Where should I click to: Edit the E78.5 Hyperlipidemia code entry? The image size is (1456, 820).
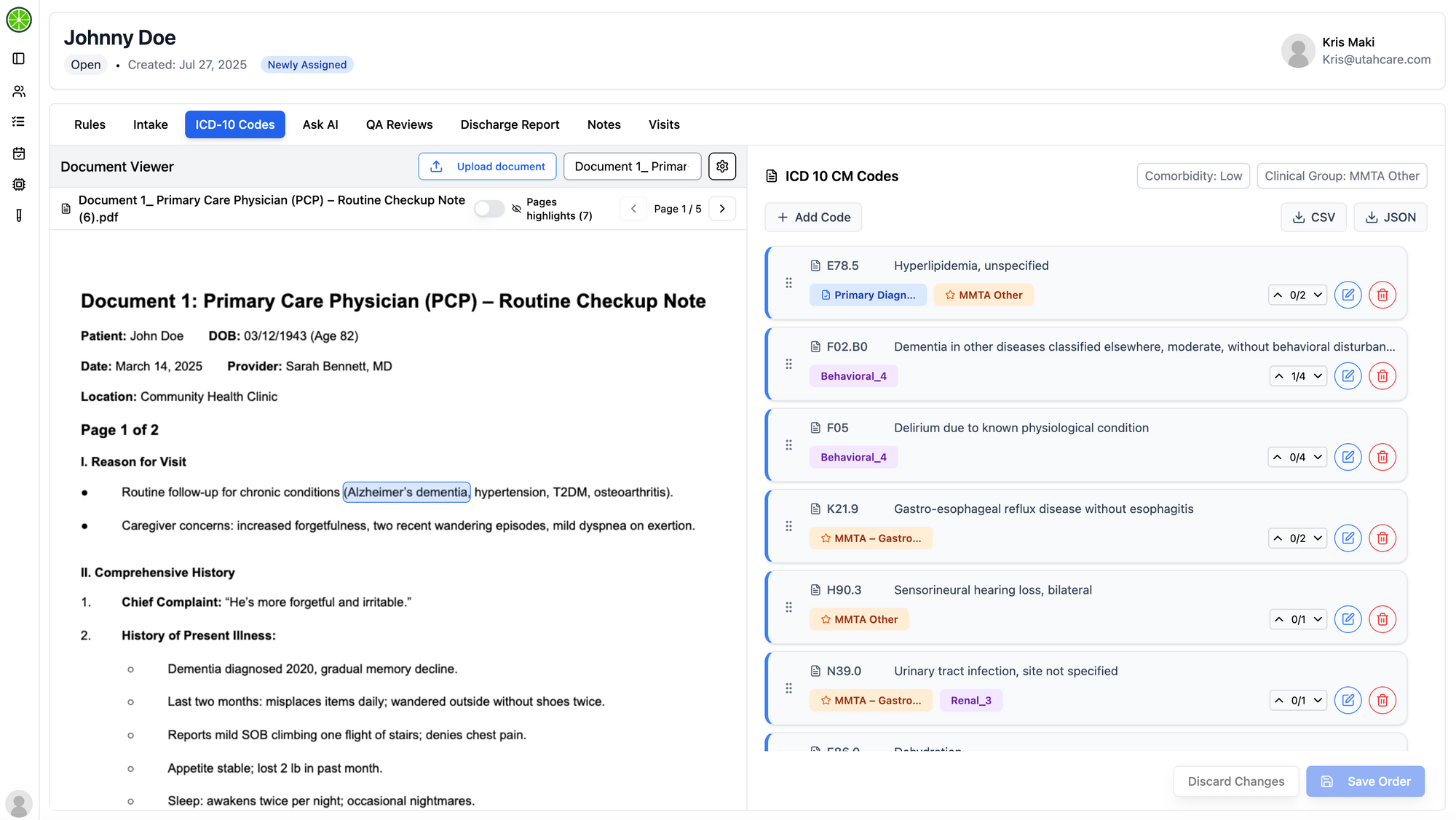1348,295
